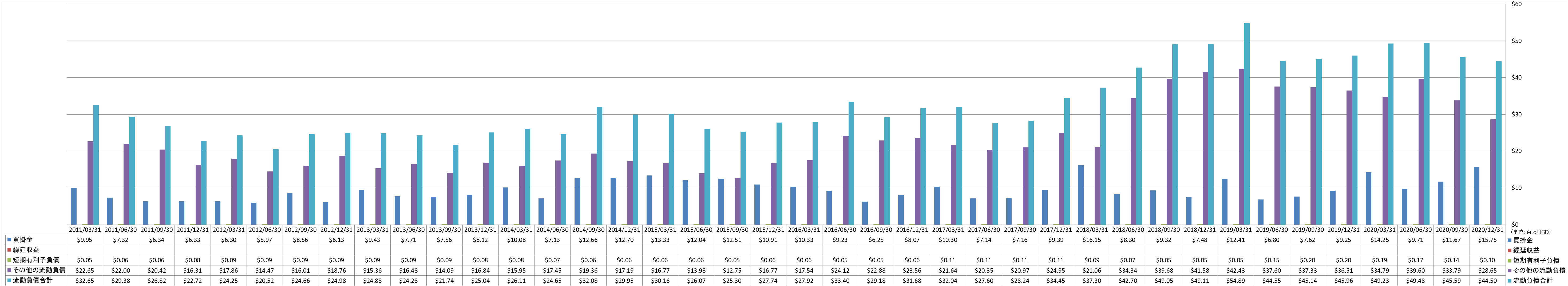Click the tallest teal bar for 2019/03/31
The image size is (1568, 286).
tap(1247, 124)
